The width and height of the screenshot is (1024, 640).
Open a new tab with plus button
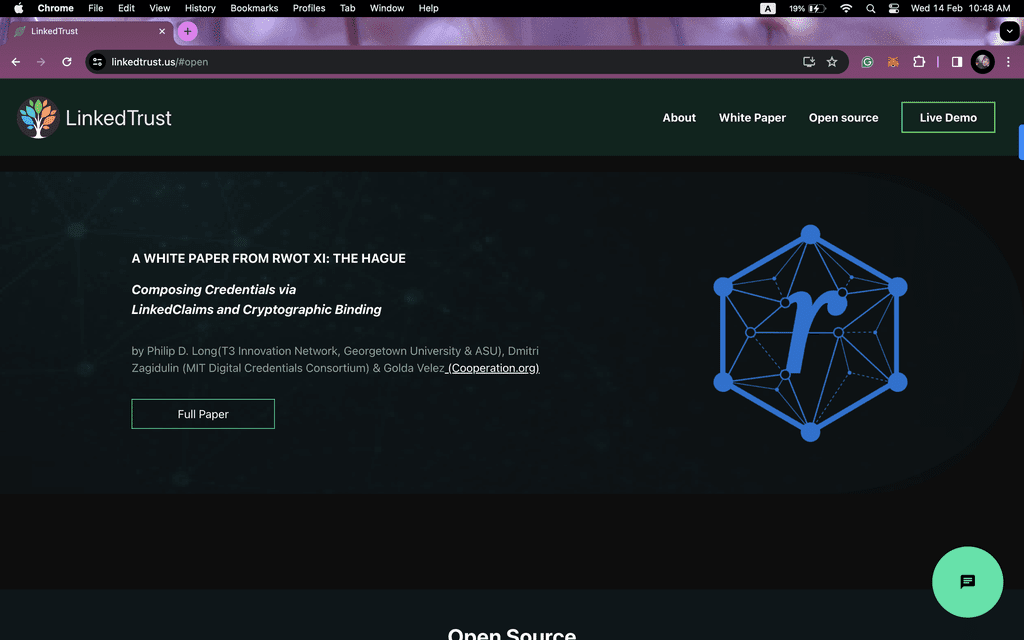tap(187, 31)
